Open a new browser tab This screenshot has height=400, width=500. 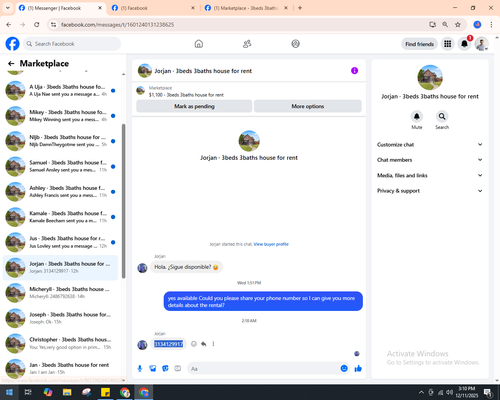pyautogui.click(x=300, y=8)
